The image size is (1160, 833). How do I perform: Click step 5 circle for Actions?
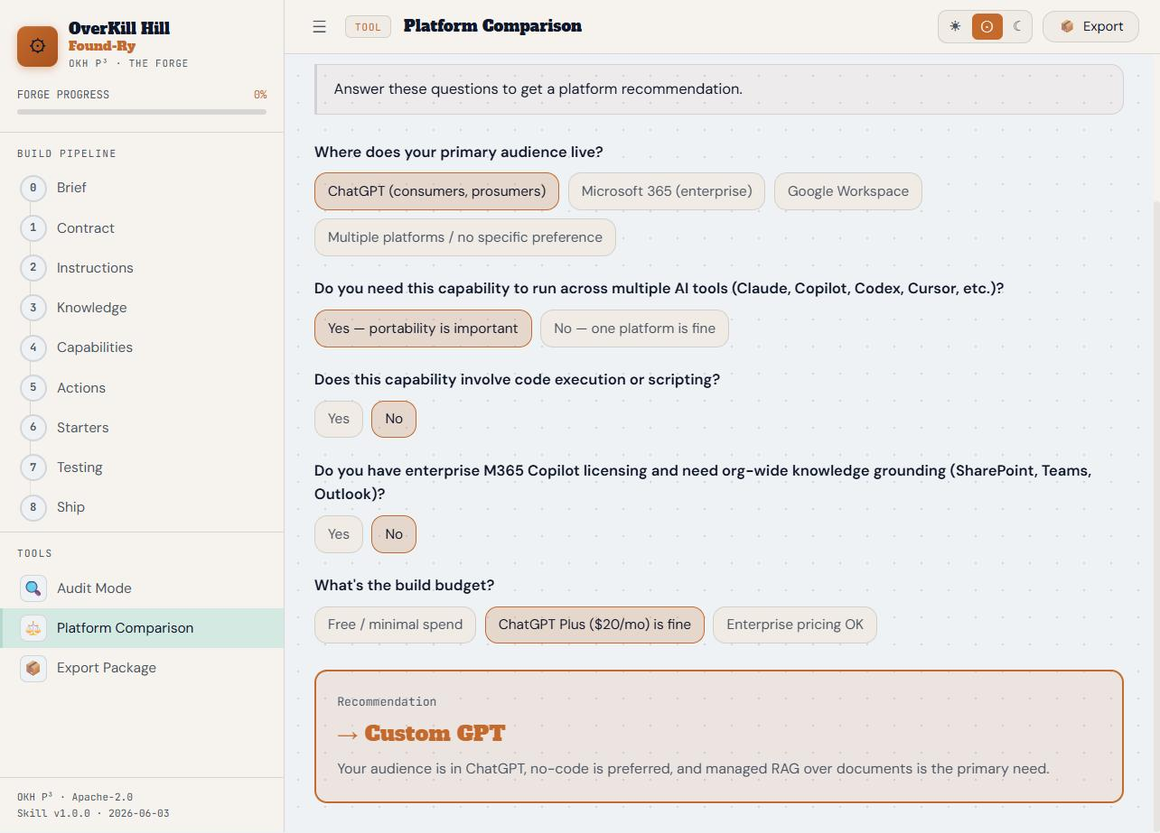(33, 388)
